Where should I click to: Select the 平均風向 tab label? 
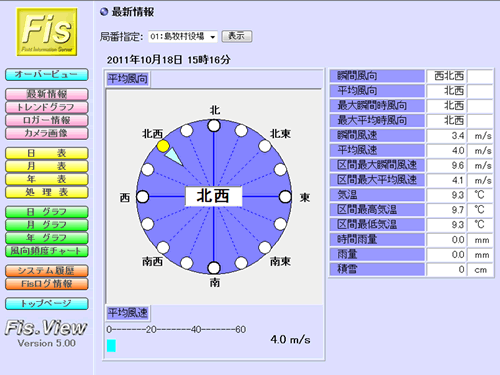(x=128, y=79)
